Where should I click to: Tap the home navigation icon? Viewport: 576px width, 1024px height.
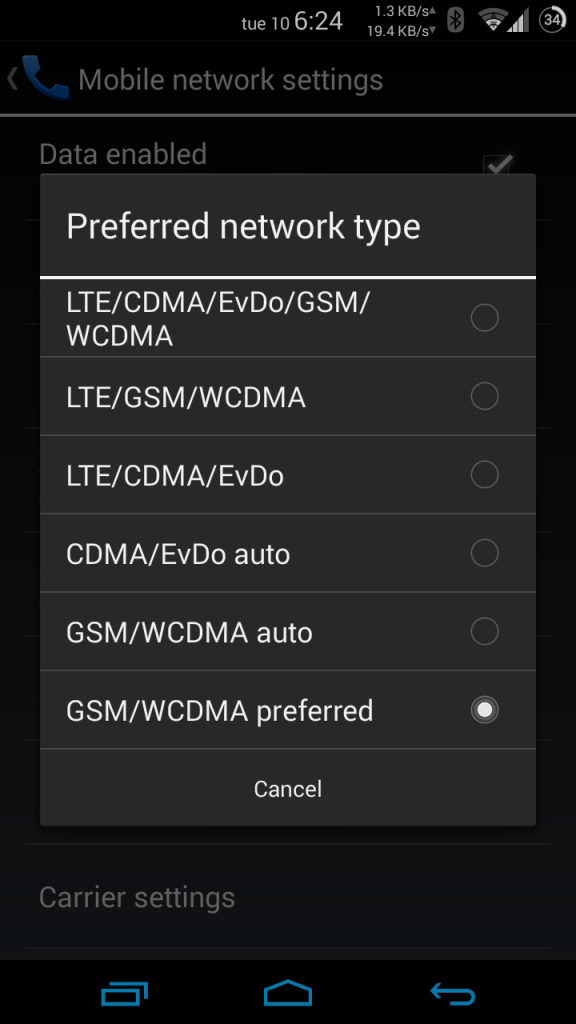pos(288,993)
